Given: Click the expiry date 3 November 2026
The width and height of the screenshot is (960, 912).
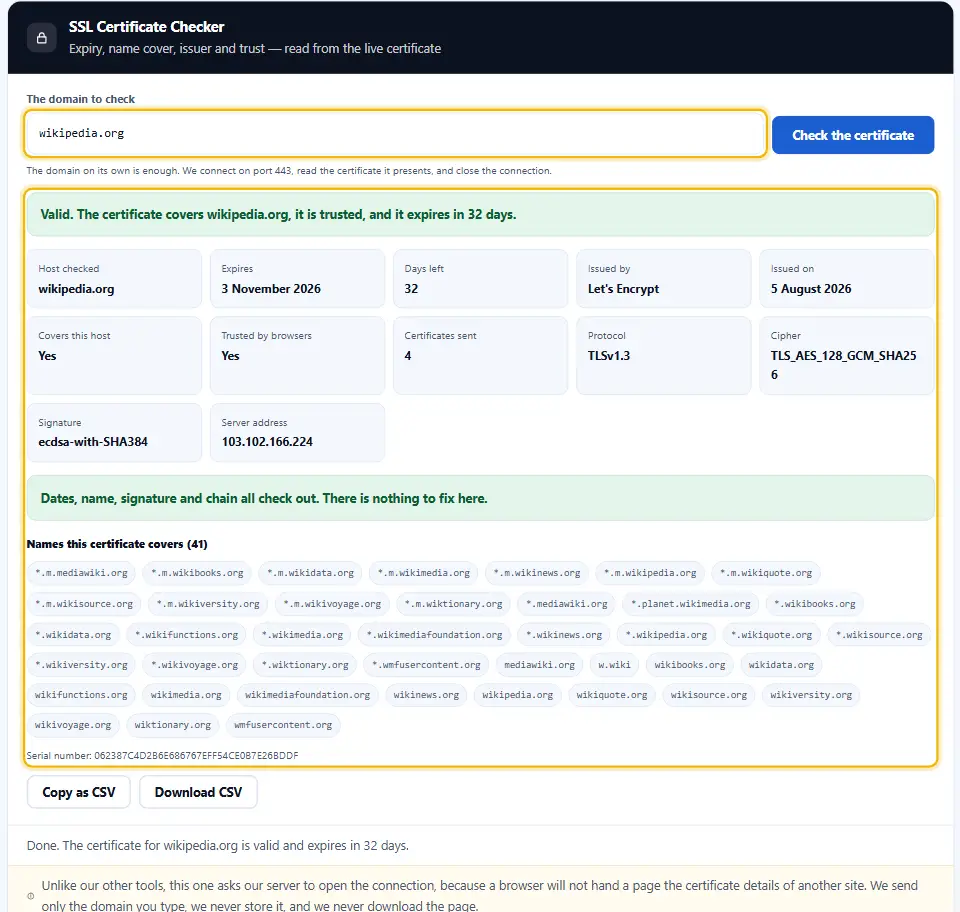Looking at the screenshot, I should pos(271,289).
